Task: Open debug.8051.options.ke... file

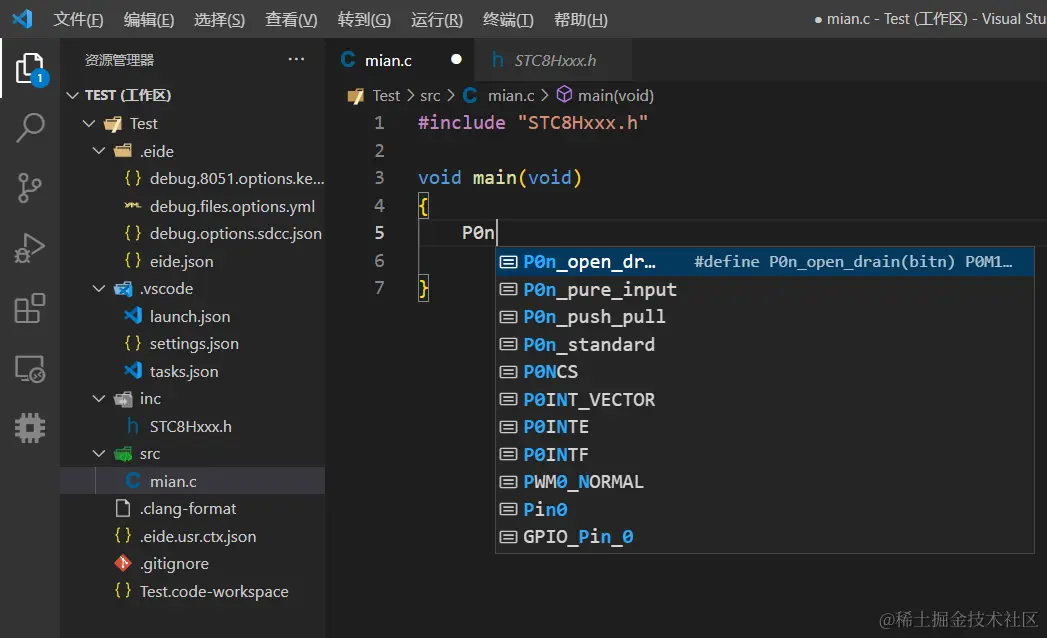Action: pos(192,178)
